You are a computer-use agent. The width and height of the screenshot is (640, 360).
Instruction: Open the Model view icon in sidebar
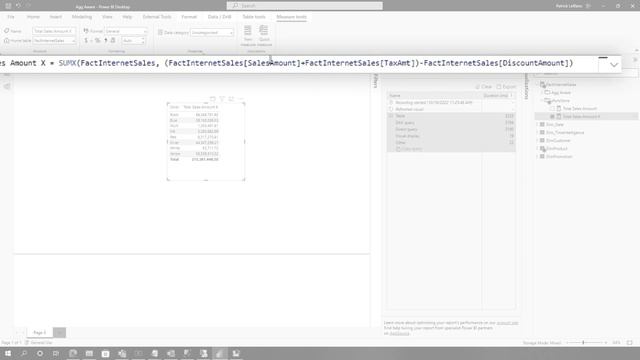click(x=7, y=86)
